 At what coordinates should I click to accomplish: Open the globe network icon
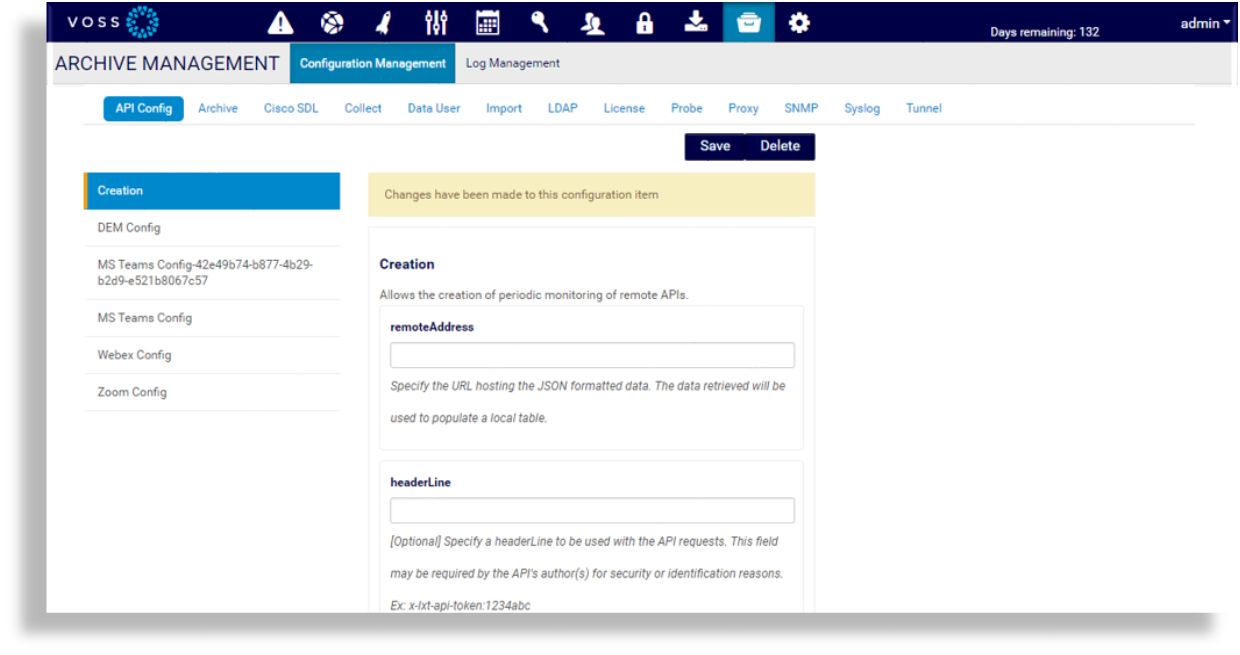pos(332,23)
